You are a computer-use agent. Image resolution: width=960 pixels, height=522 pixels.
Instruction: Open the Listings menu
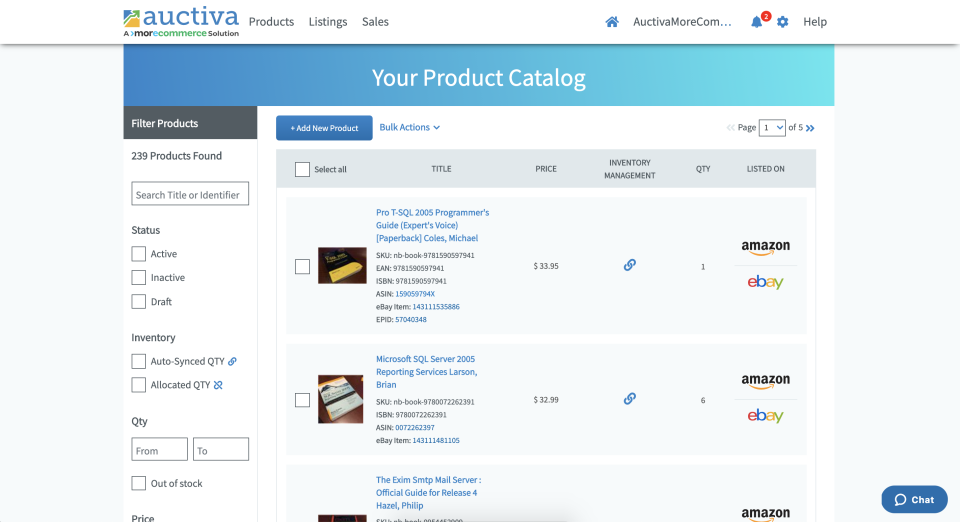click(328, 22)
